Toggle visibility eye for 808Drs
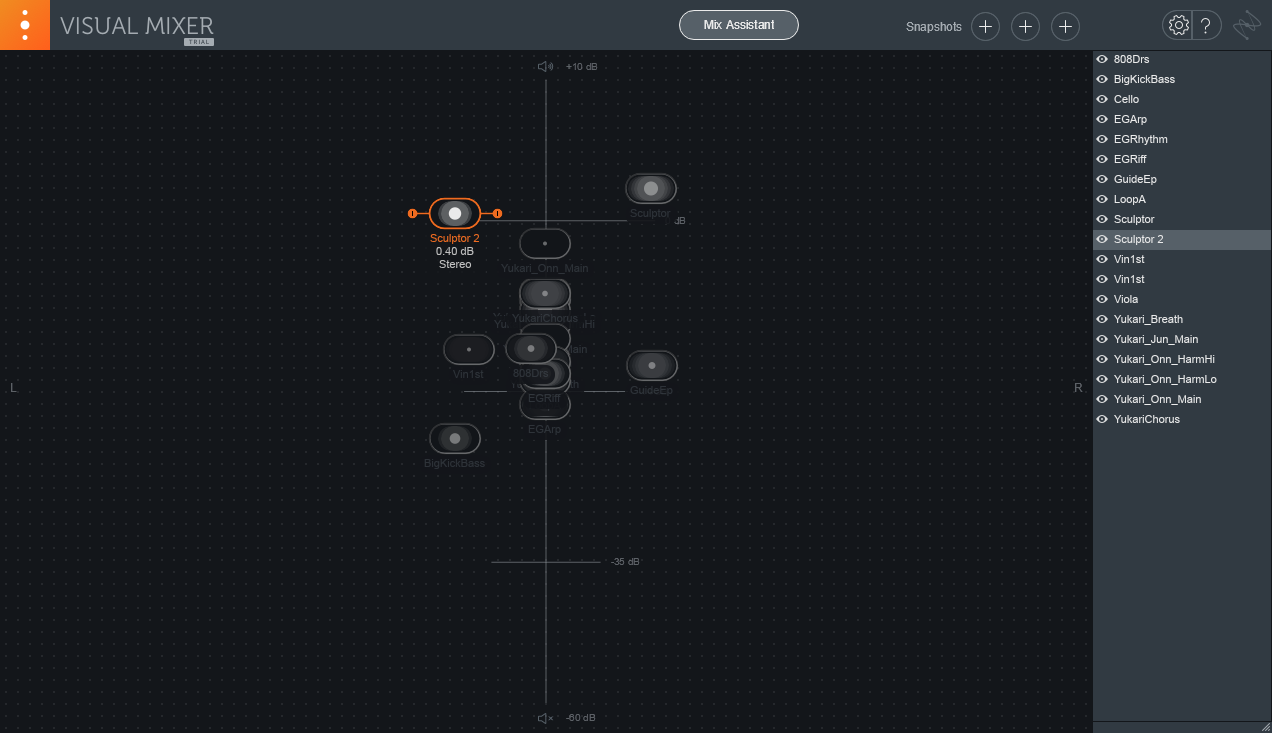The image size is (1272, 733). point(1102,59)
